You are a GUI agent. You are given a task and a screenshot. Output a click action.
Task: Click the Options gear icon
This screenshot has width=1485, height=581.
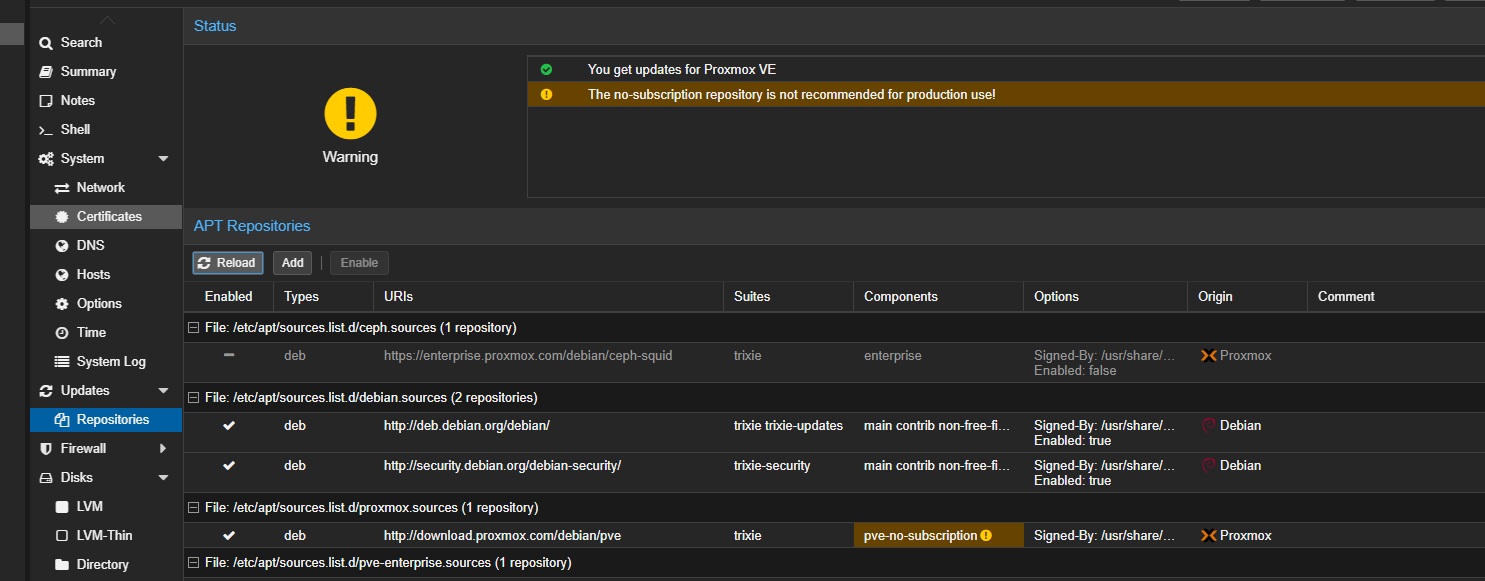pos(62,304)
